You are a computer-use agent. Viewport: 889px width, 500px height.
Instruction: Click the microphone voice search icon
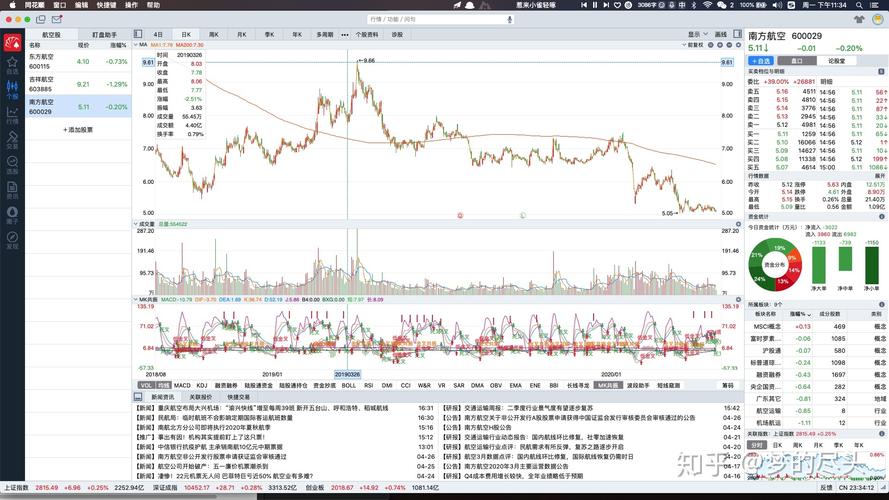510,19
